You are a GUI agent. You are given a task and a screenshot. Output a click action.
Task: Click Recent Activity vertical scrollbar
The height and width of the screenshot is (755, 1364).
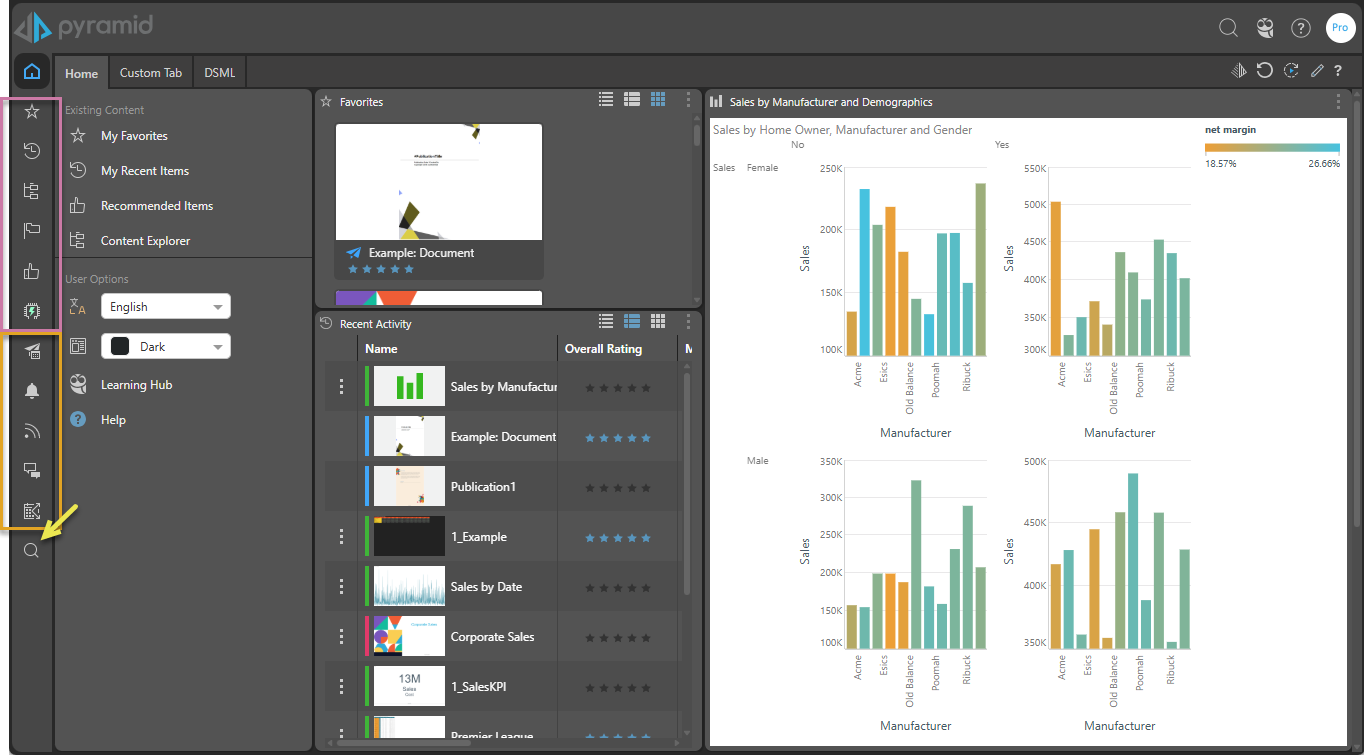(687, 482)
